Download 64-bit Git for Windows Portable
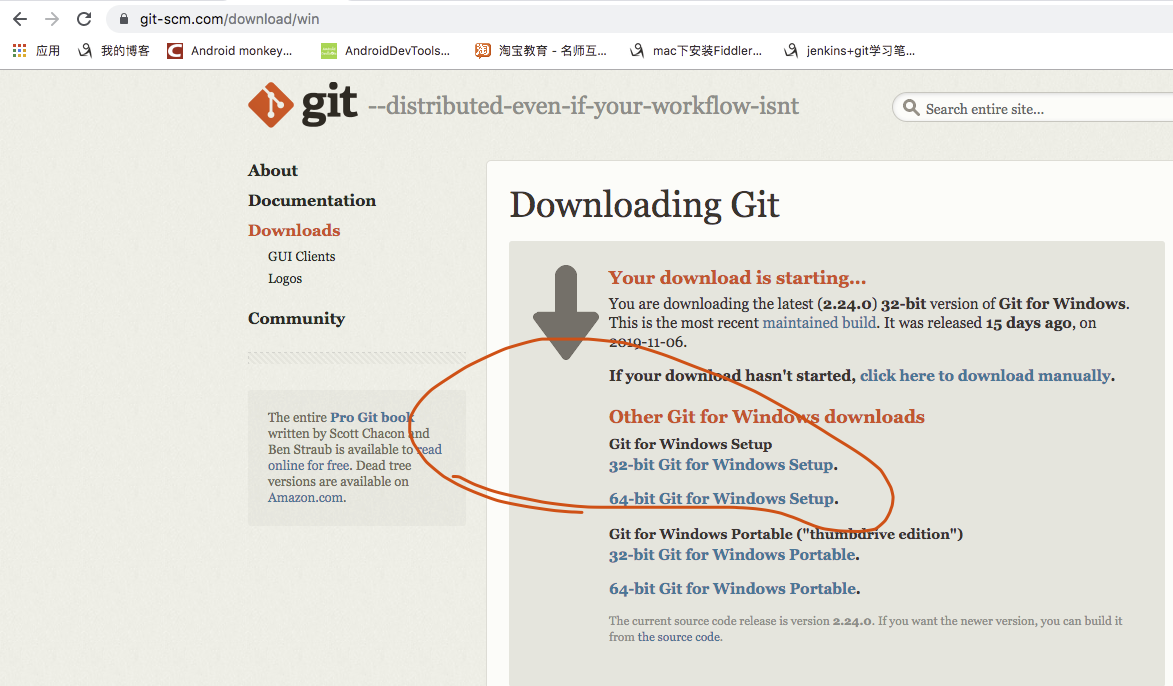This screenshot has height=686, width=1173. point(732,588)
